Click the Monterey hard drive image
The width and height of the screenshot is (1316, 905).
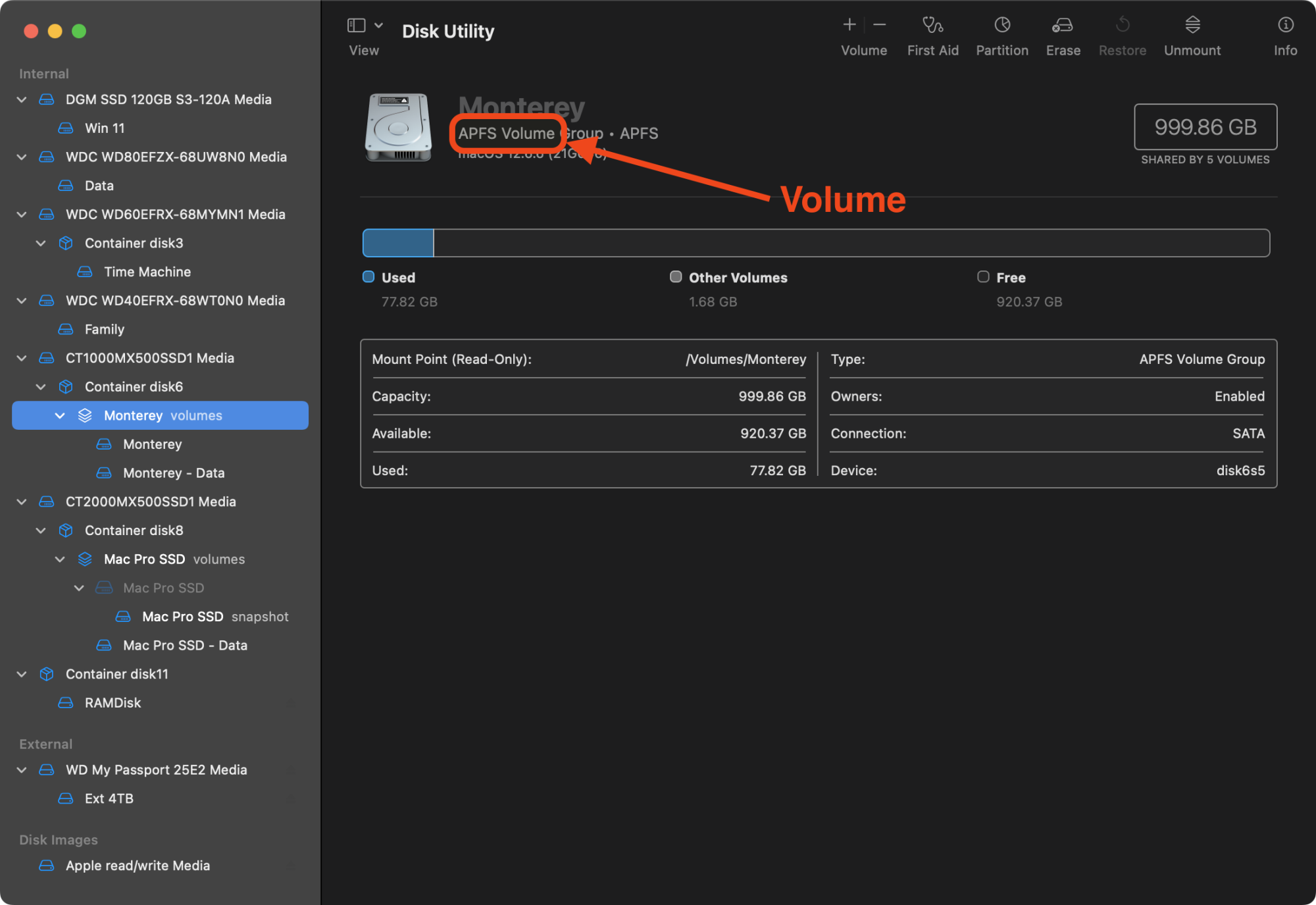[398, 127]
